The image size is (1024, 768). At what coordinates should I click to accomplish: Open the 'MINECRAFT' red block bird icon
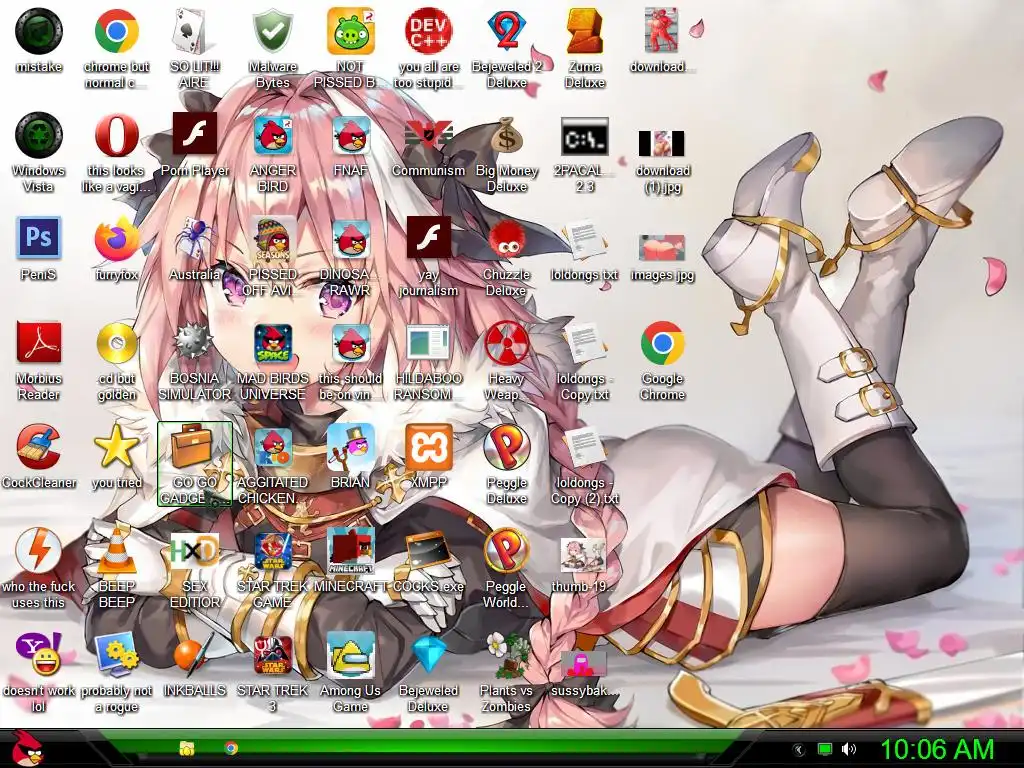coord(351,551)
